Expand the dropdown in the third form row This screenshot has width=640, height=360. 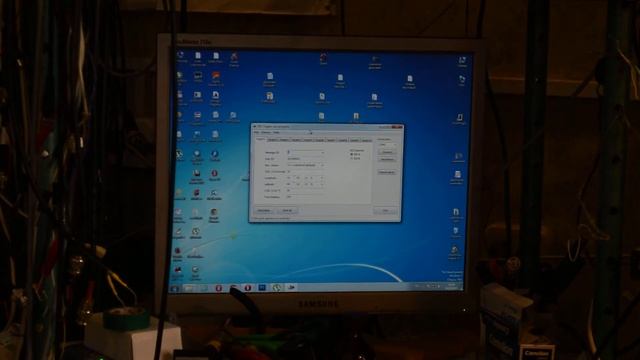pos(322,165)
